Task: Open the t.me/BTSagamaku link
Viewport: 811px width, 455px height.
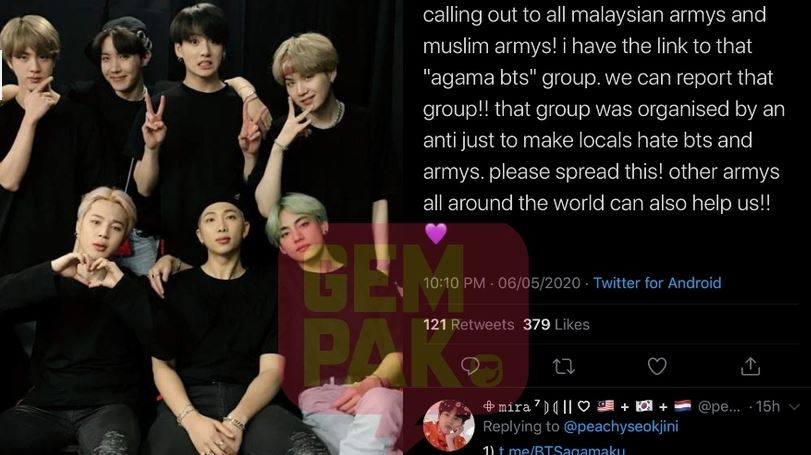Action: point(562,450)
